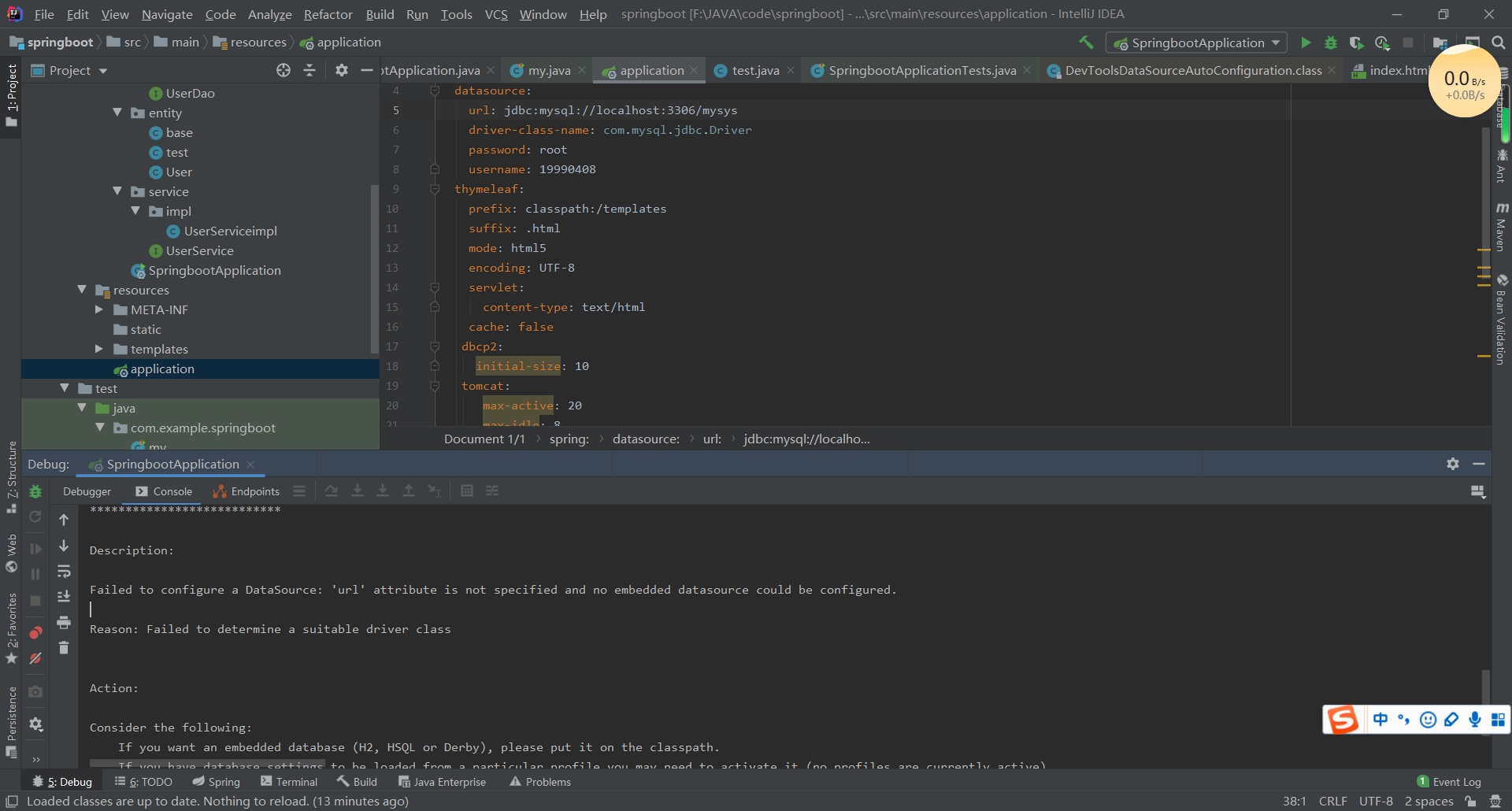Image resolution: width=1512 pixels, height=811 pixels.
Task: Click the locate/scroll-from-source target icon in Project panel
Action: tap(283, 70)
